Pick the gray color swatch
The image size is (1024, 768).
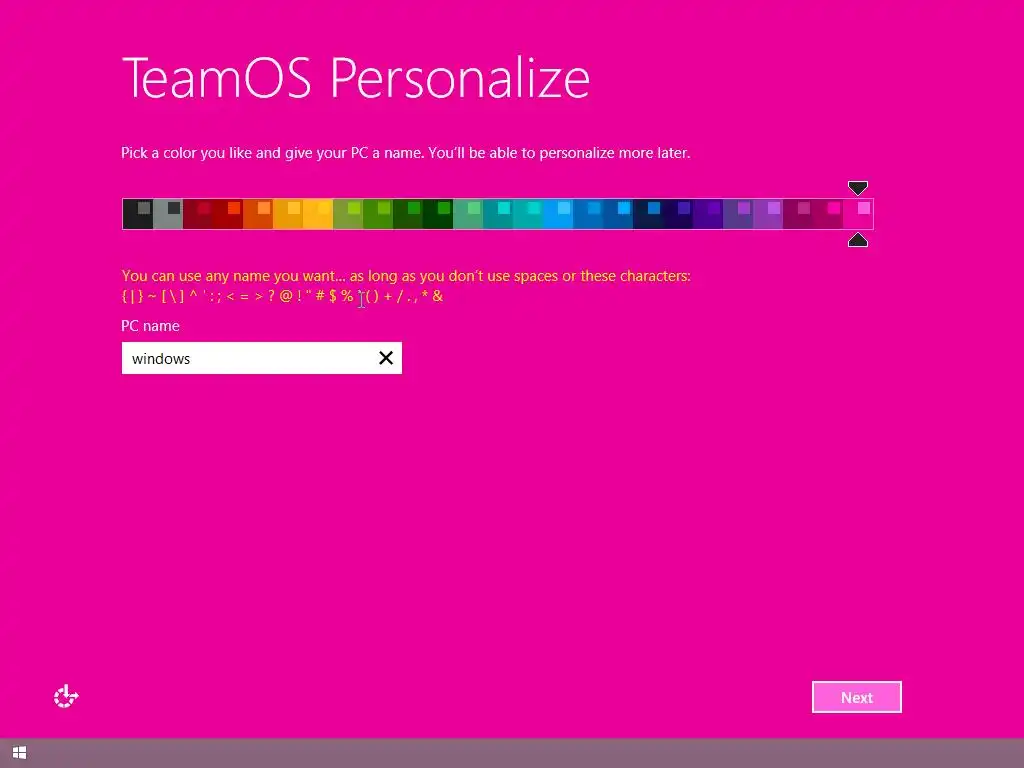tap(168, 214)
